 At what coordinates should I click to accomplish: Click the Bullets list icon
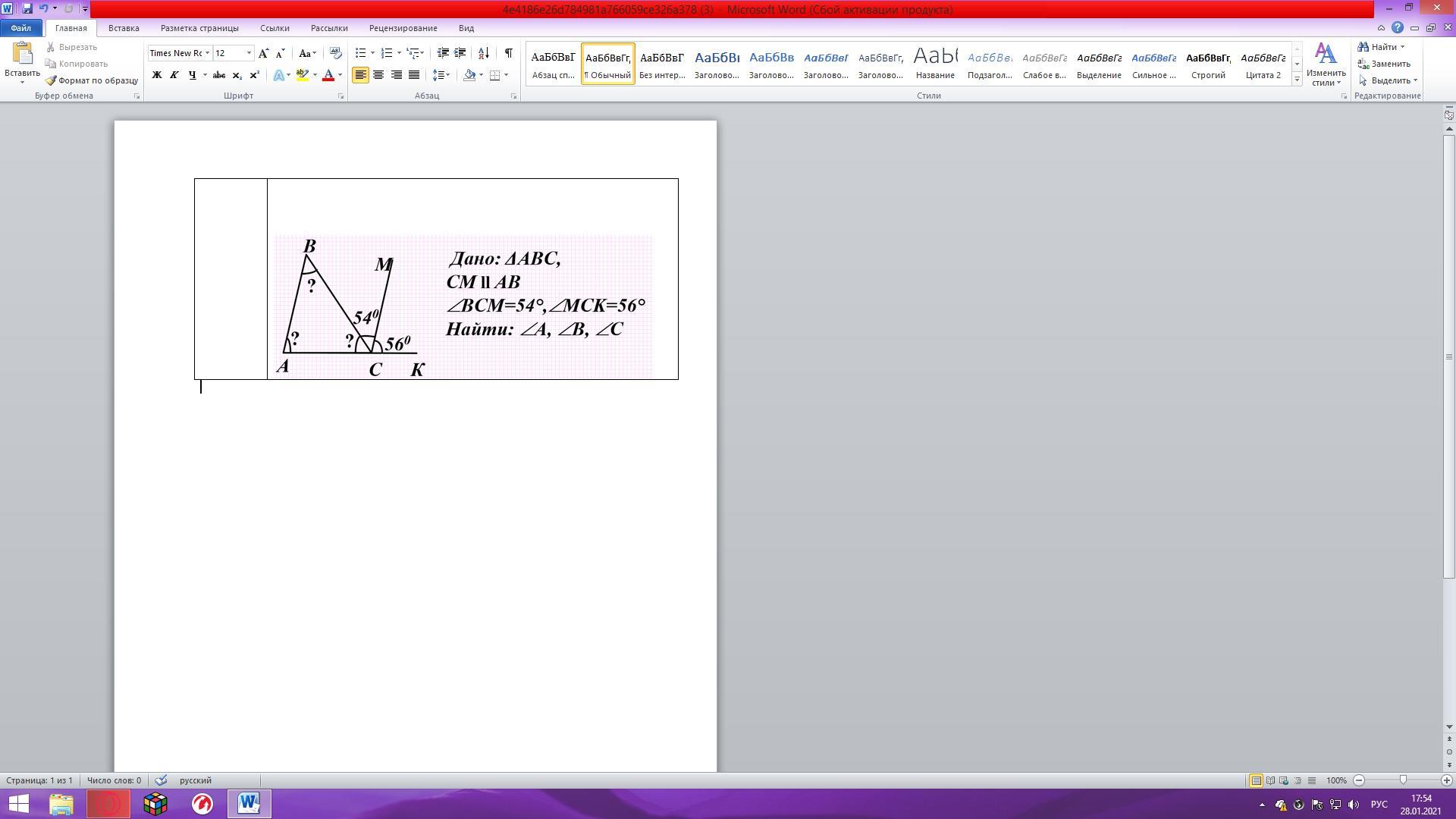pyautogui.click(x=361, y=53)
